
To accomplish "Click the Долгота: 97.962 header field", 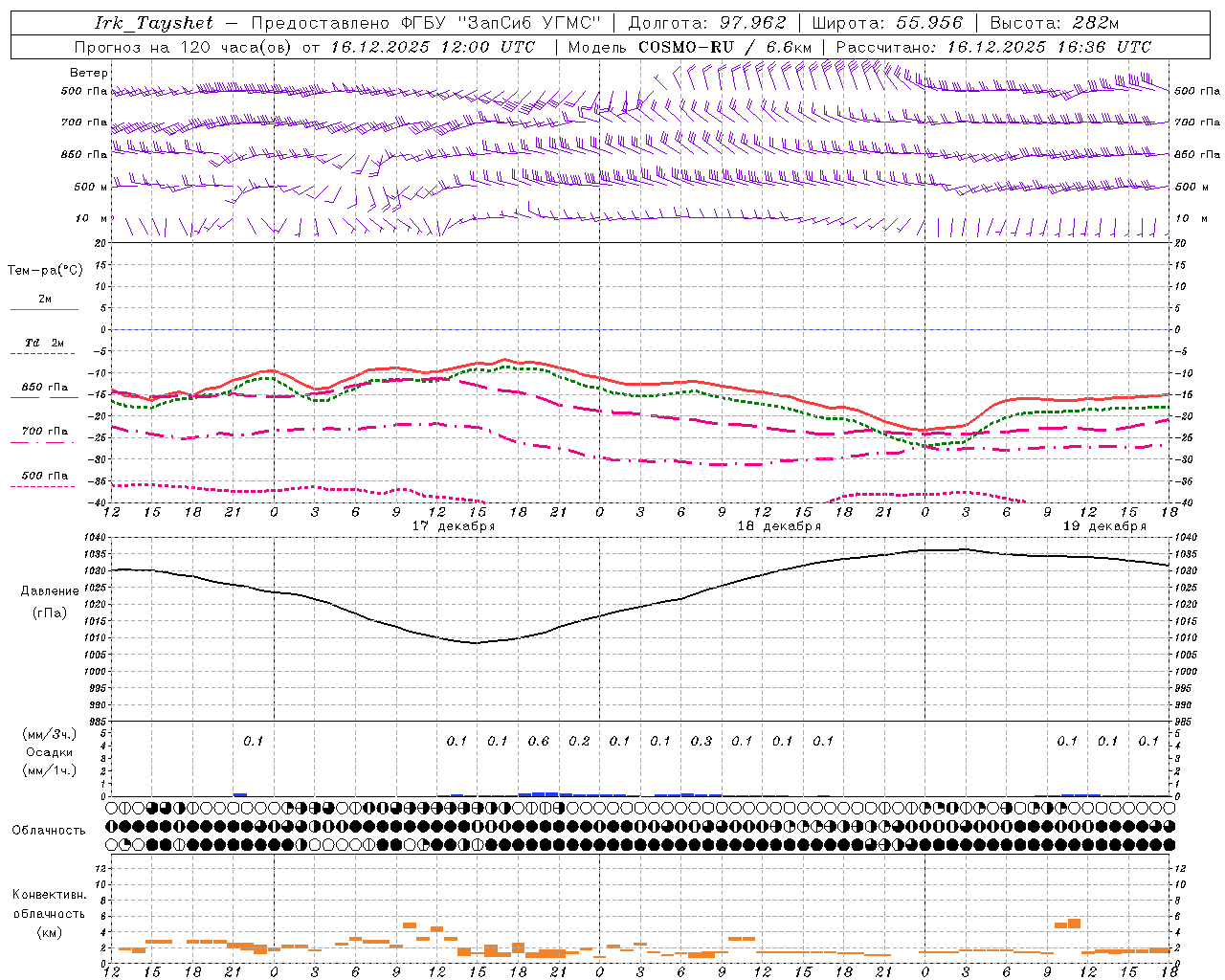I will 707,23.
